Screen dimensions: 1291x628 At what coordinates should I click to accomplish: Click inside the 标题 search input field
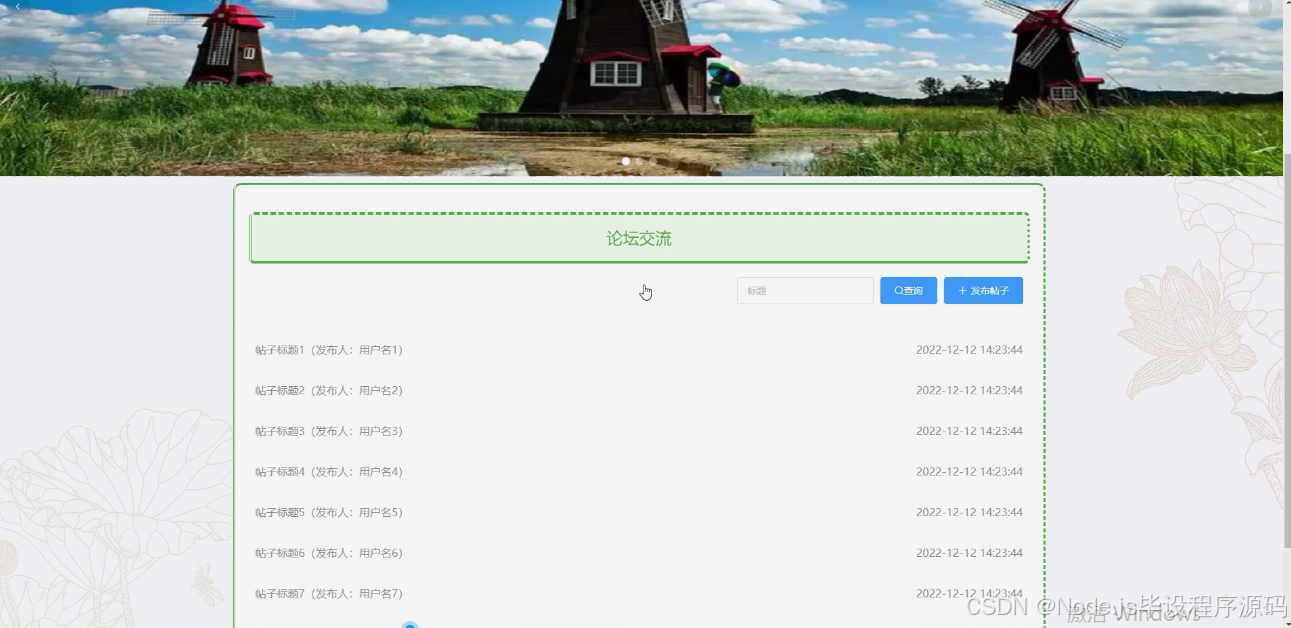coord(805,290)
